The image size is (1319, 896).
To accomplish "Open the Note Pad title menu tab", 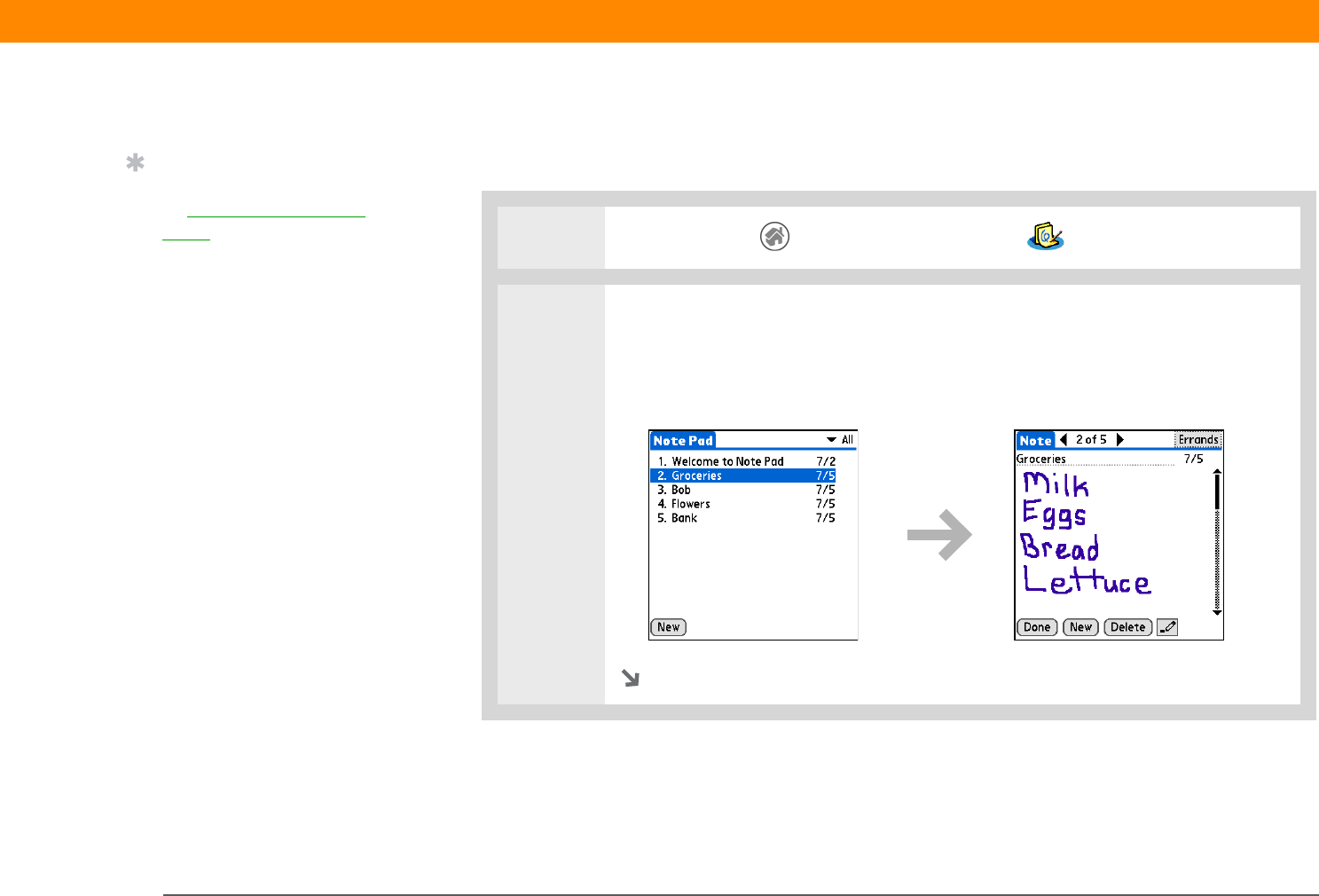I will (x=683, y=440).
